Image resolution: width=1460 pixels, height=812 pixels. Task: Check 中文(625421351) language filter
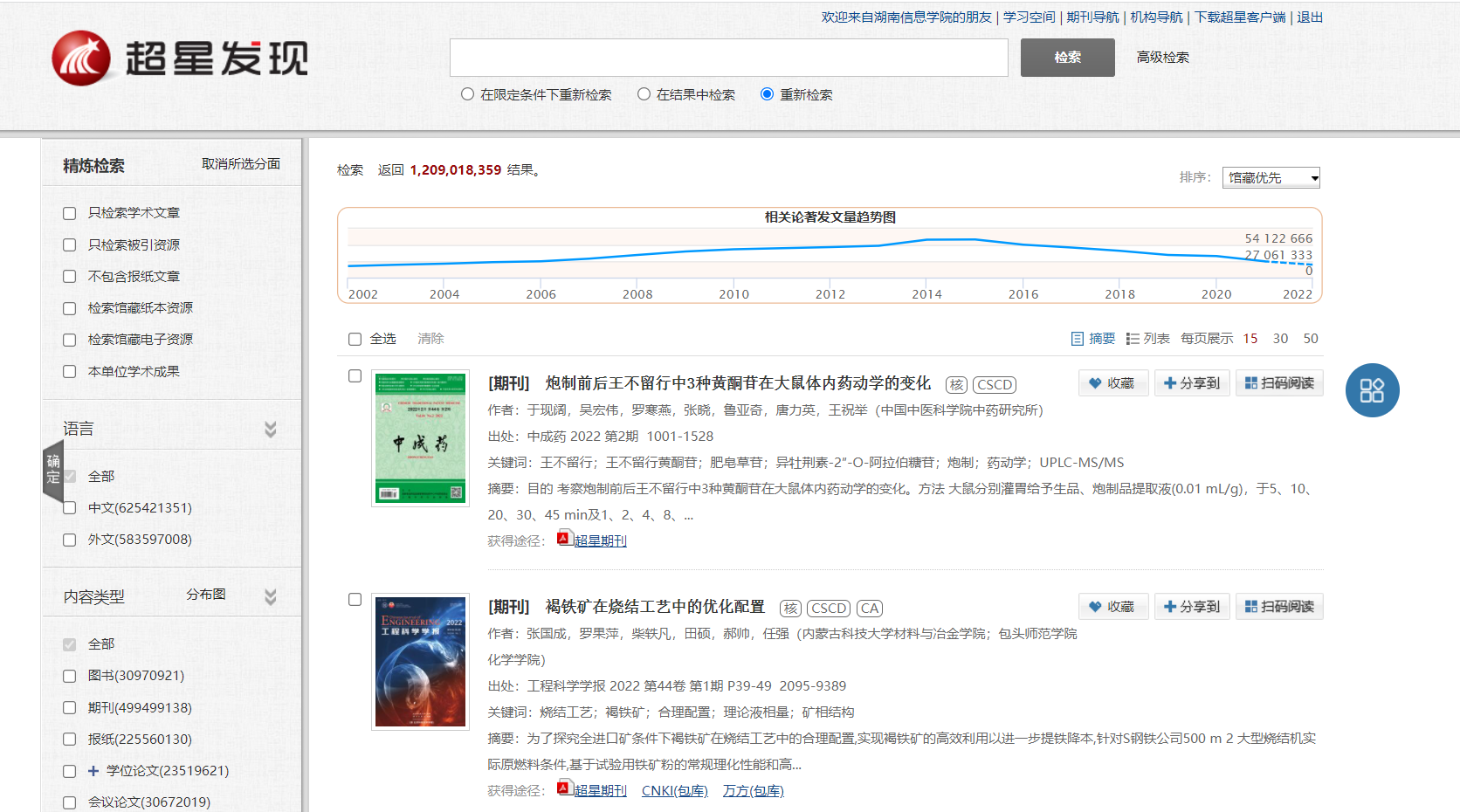(x=70, y=508)
